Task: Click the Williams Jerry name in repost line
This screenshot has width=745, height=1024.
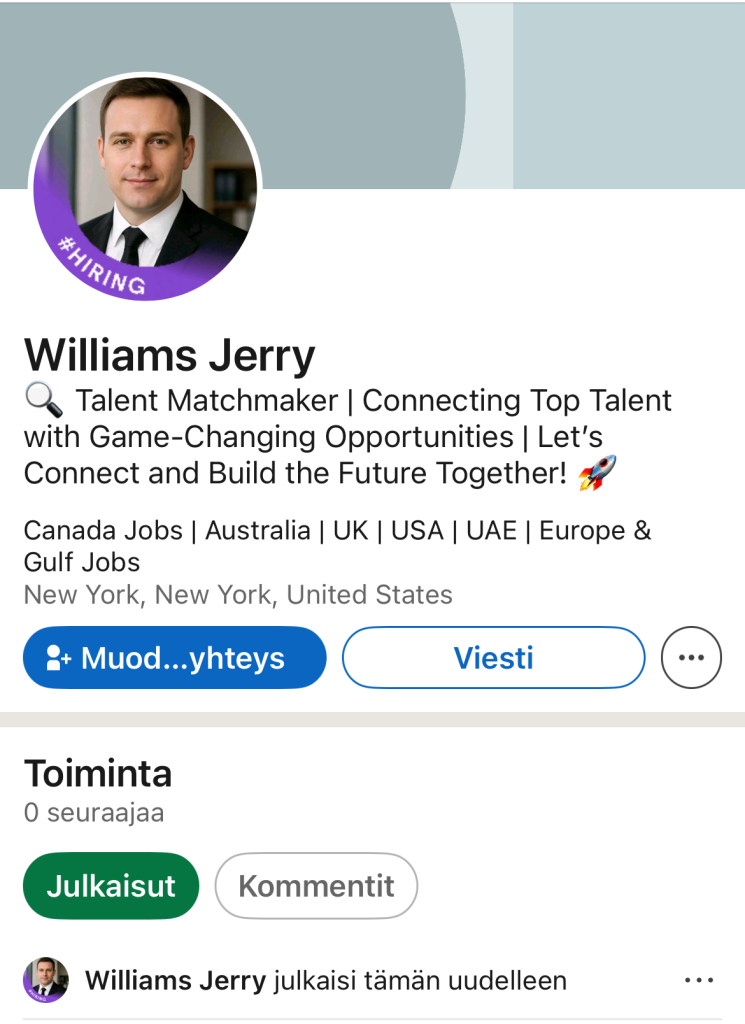Action: [176, 980]
